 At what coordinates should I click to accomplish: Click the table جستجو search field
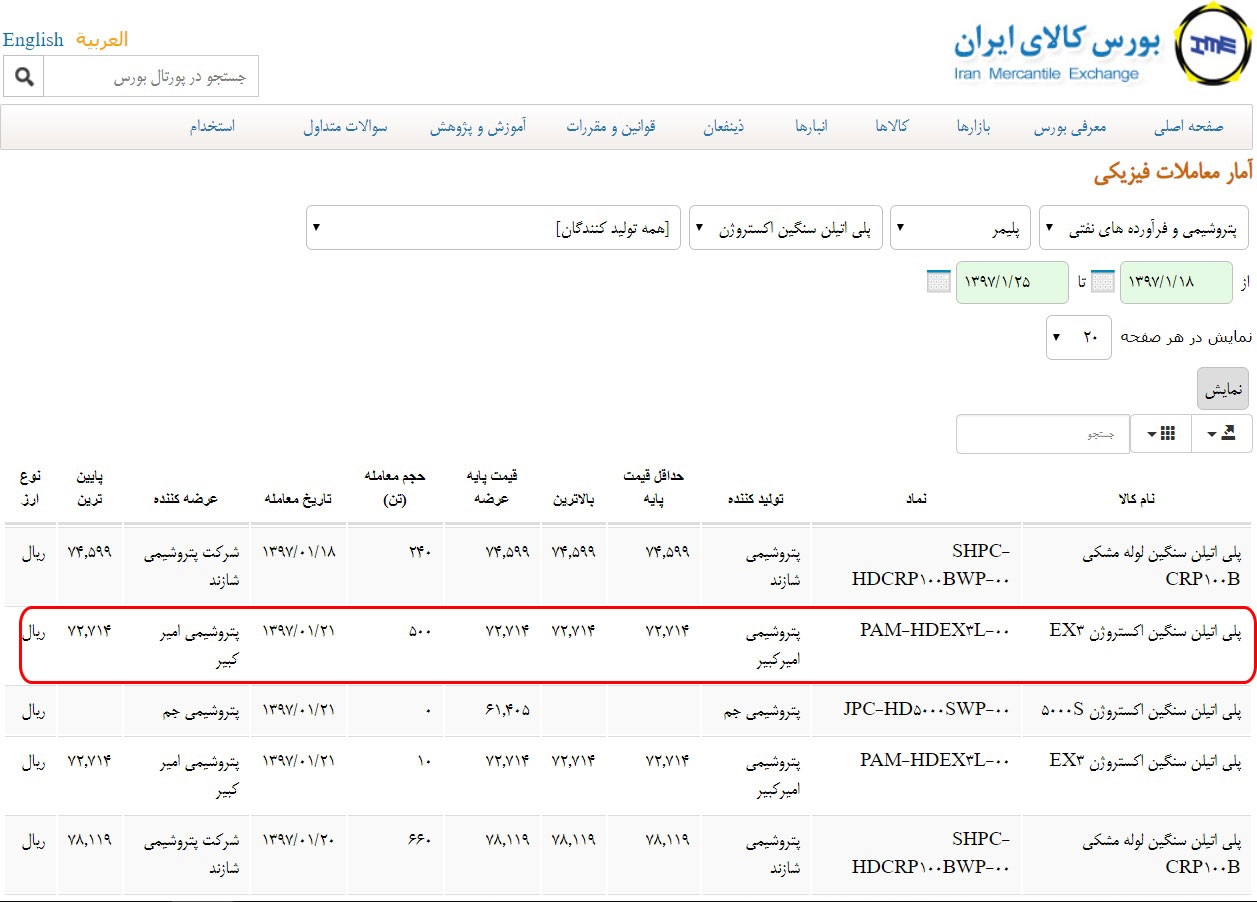1042,435
